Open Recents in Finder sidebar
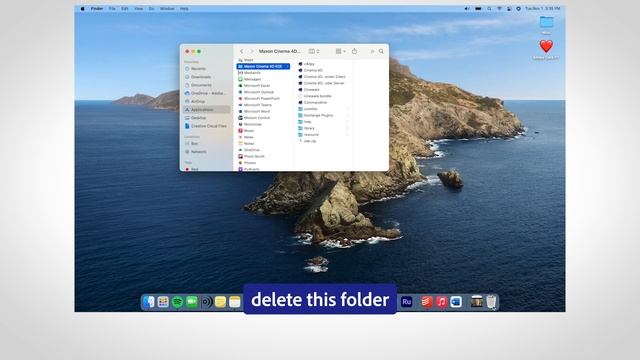This screenshot has width=640, height=360. [198, 69]
